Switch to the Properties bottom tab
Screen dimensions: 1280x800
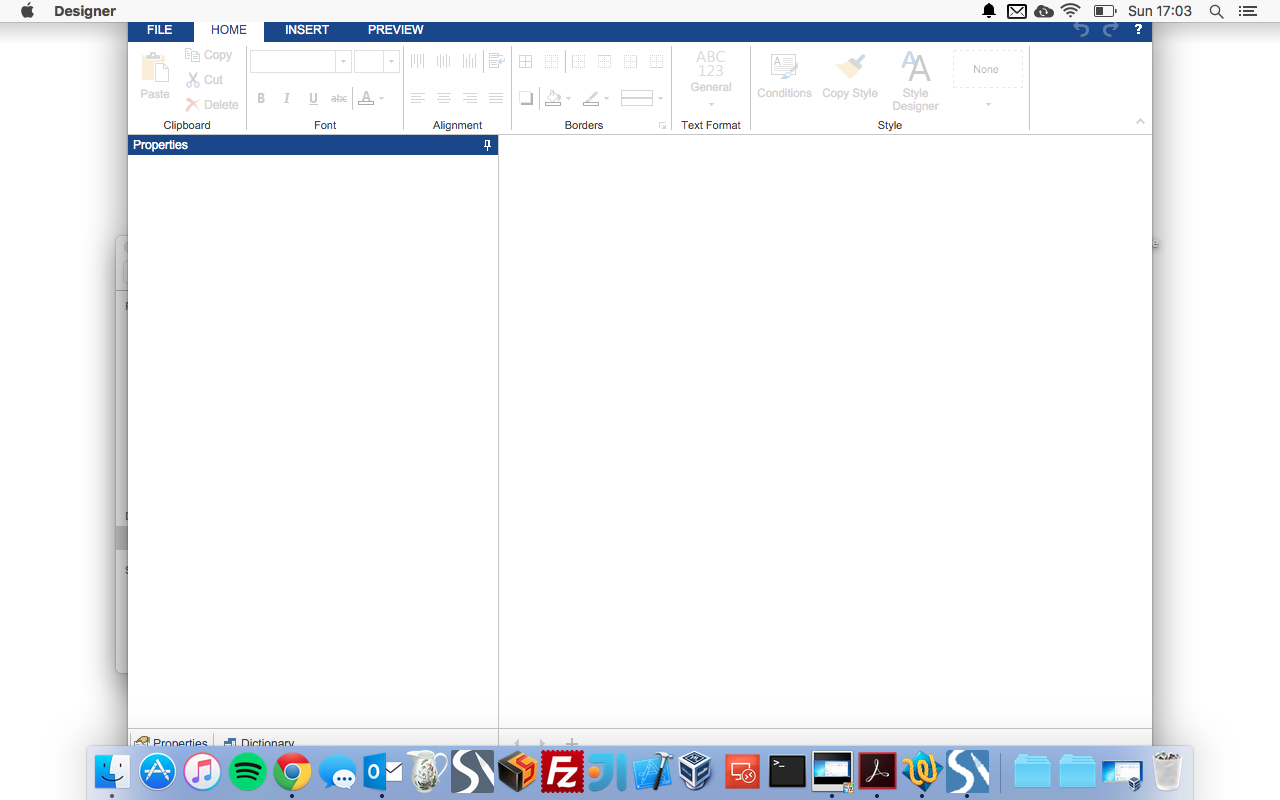click(x=171, y=744)
